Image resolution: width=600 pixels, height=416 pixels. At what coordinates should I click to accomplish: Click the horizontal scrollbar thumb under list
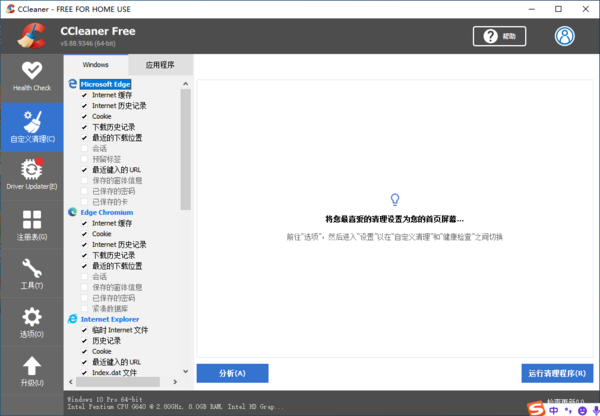click(x=118, y=382)
